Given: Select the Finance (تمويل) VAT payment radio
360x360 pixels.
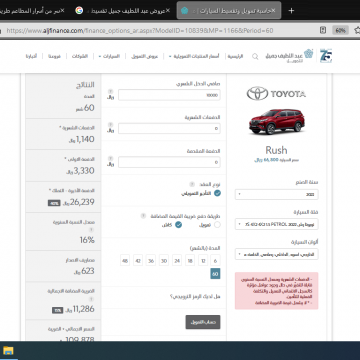Looking at the screenshot, I should tap(217, 225).
